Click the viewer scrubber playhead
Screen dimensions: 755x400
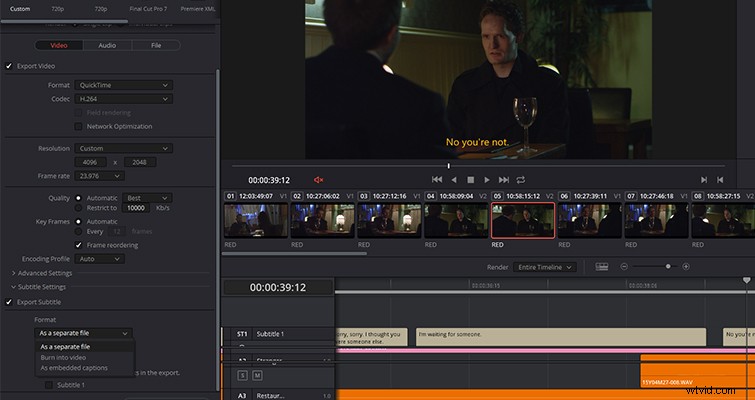tap(449, 166)
